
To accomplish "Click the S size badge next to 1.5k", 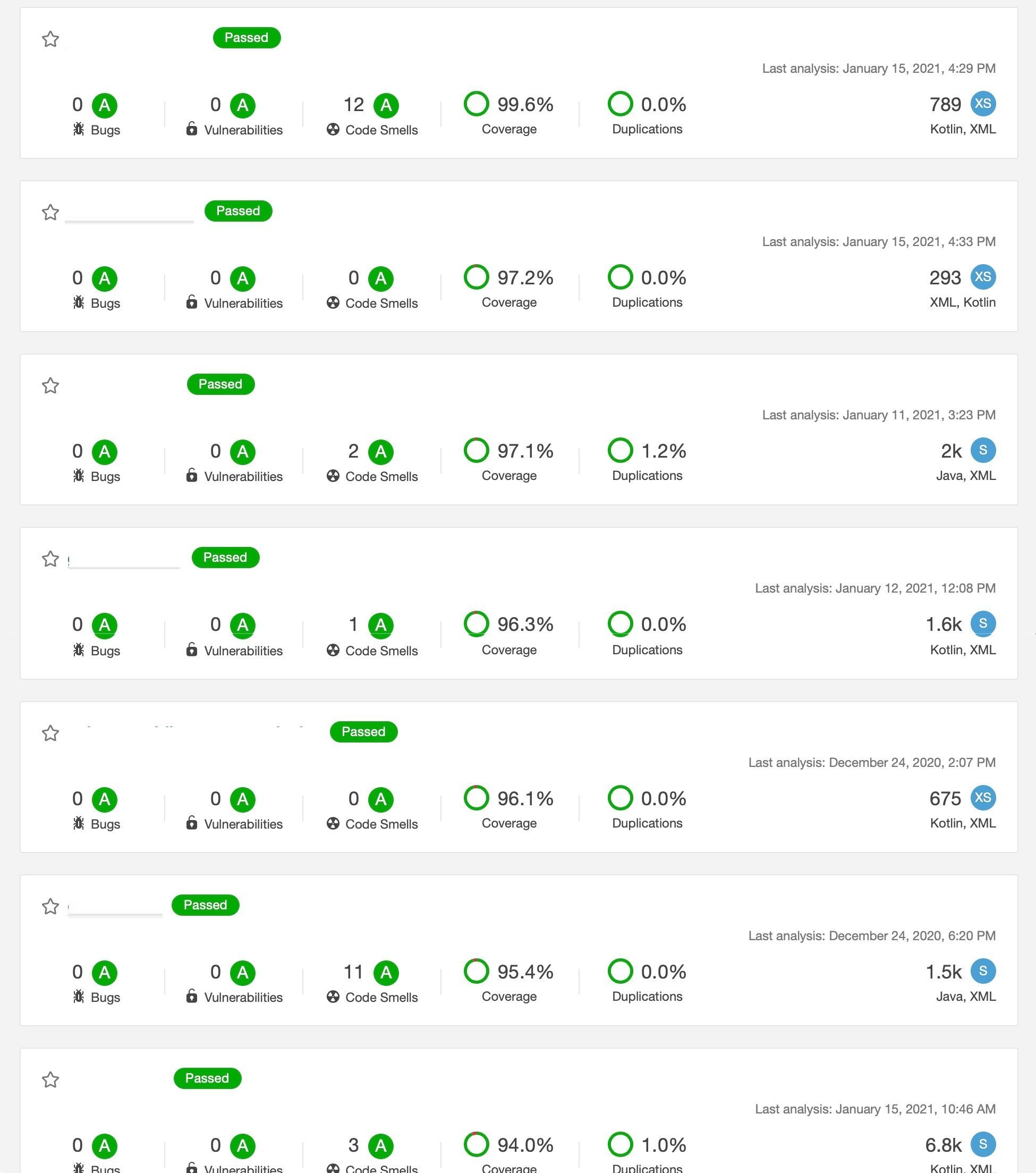I will (x=983, y=971).
